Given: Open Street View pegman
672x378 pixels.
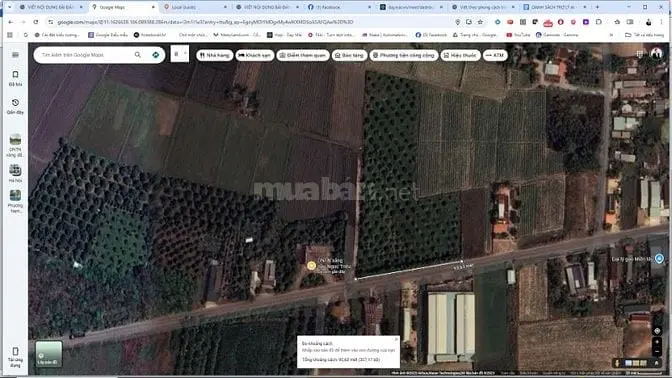Looking at the screenshot, I should coord(617,363).
